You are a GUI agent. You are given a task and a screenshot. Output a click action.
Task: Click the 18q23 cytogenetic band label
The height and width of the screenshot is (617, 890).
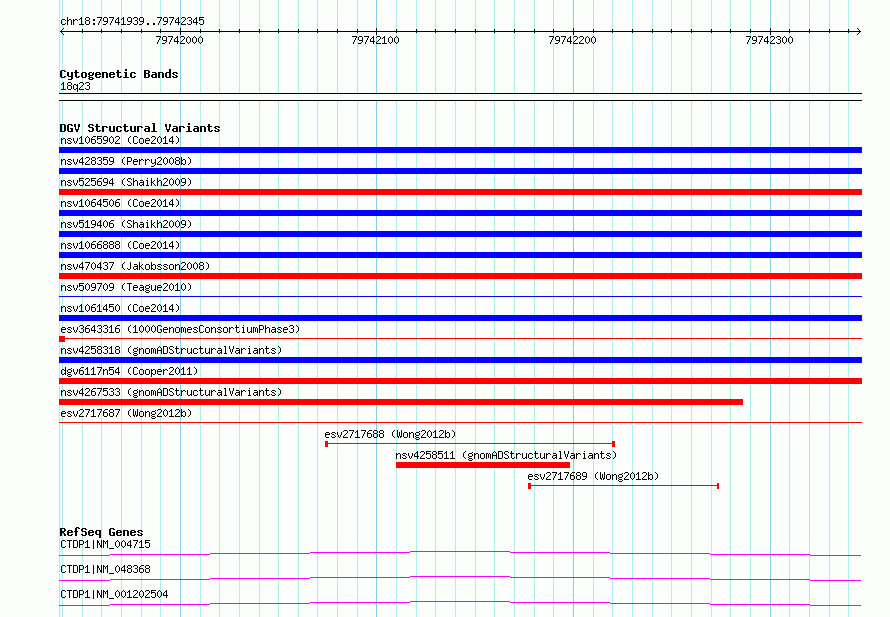(x=75, y=86)
